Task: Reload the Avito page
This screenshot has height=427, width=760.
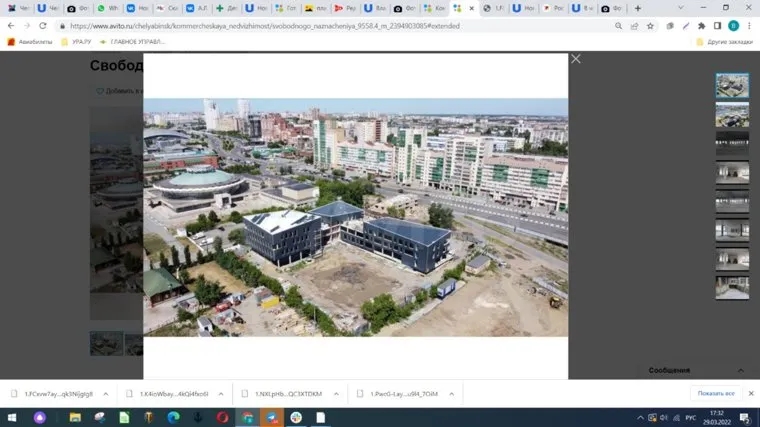Action: [43, 26]
